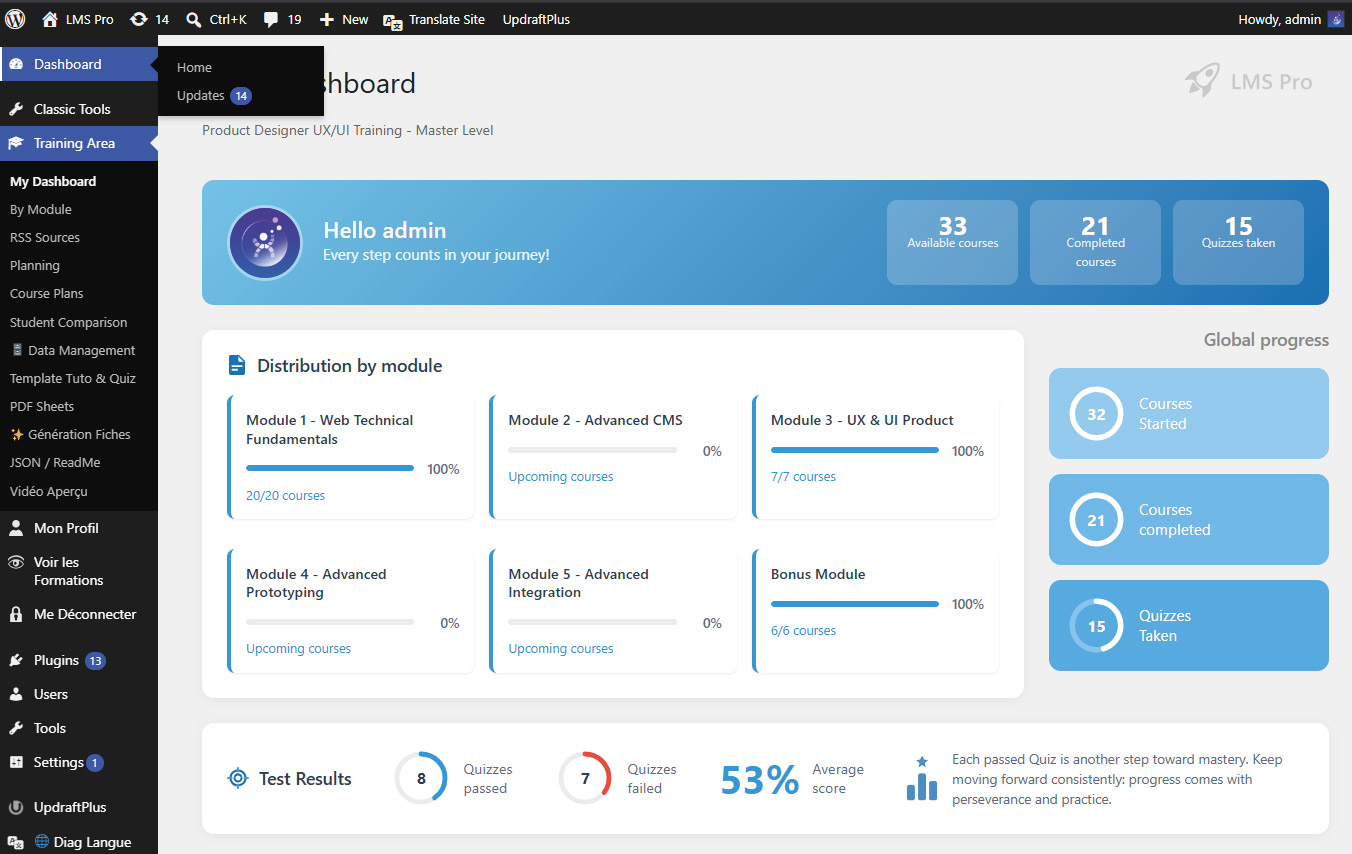
Task: Click the Users sidebar icon
Action: 16,694
